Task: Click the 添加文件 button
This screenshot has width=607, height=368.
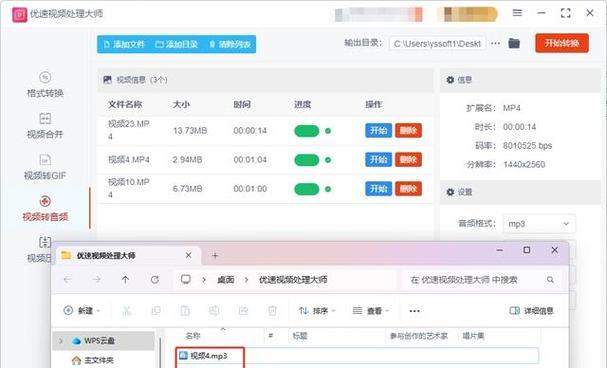Action: 124,45
